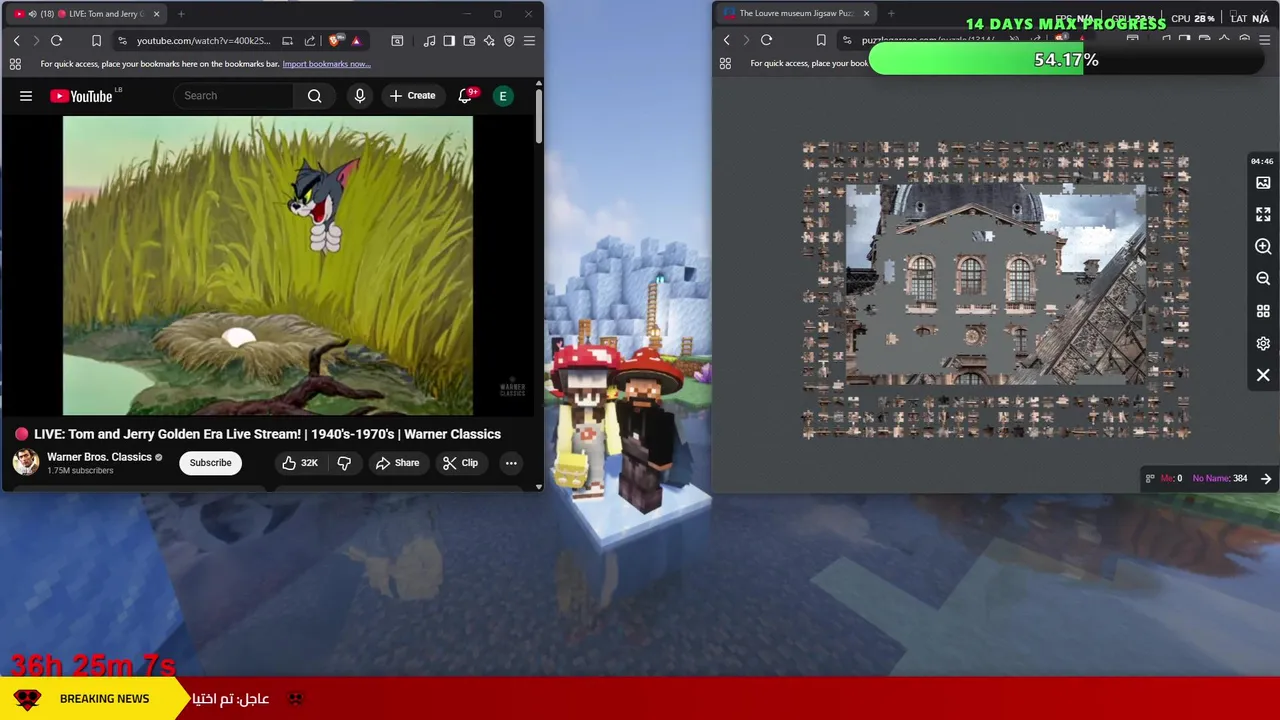Screen dimensions: 1280x720
Task: Close the Louvre puzzle tab
Action: pyautogui.click(x=866, y=14)
